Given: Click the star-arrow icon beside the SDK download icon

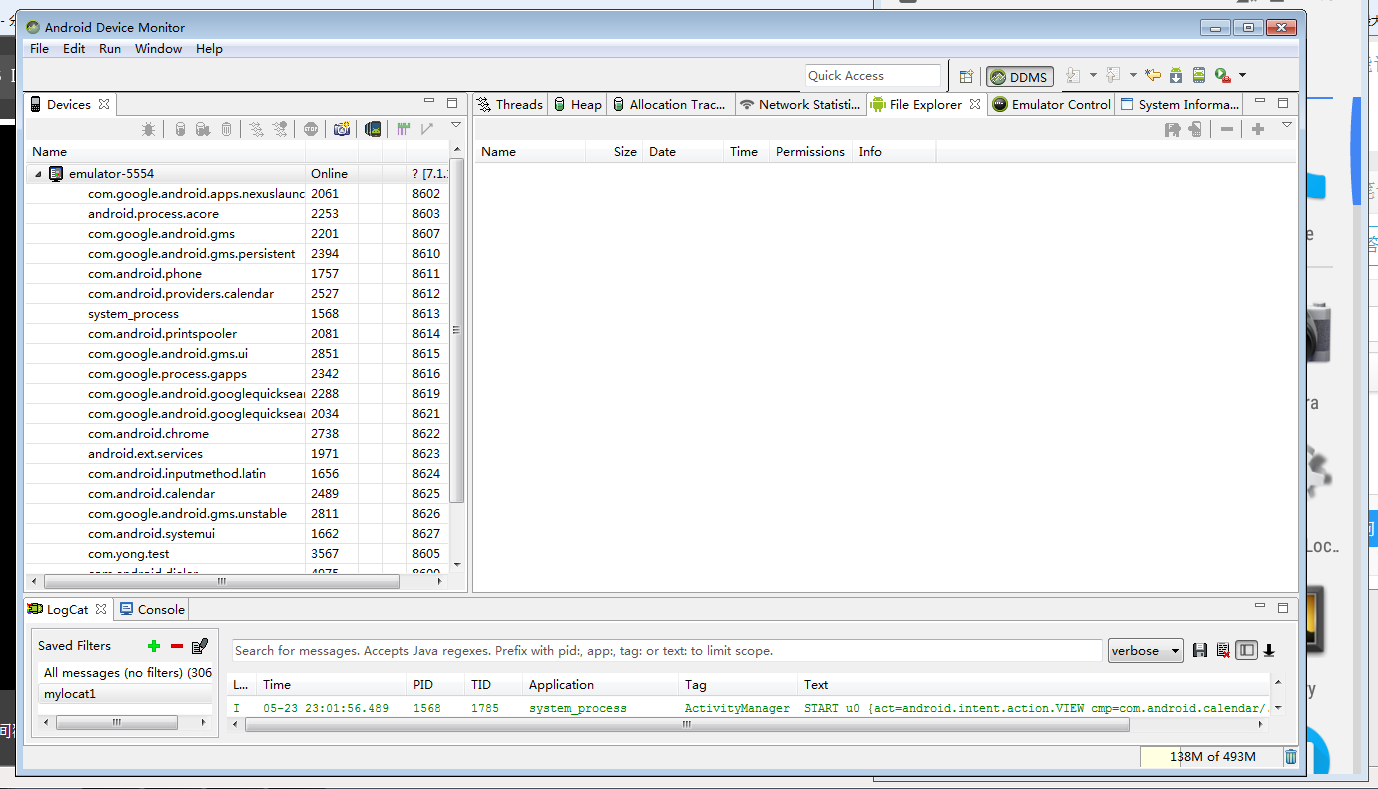Looking at the screenshot, I should (1153, 75).
